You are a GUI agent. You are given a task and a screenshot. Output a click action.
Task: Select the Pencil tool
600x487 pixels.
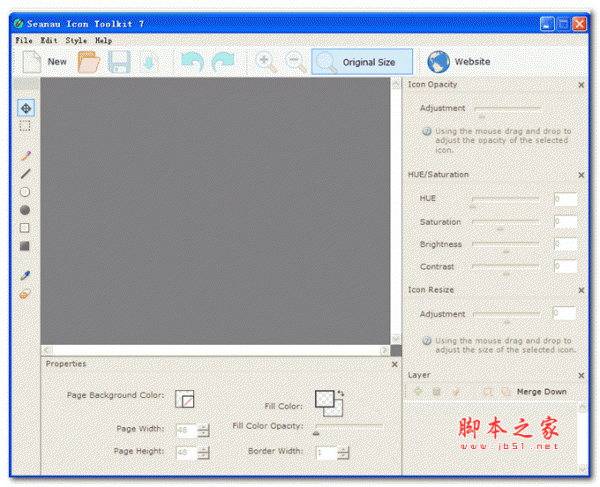(x=25, y=155)
